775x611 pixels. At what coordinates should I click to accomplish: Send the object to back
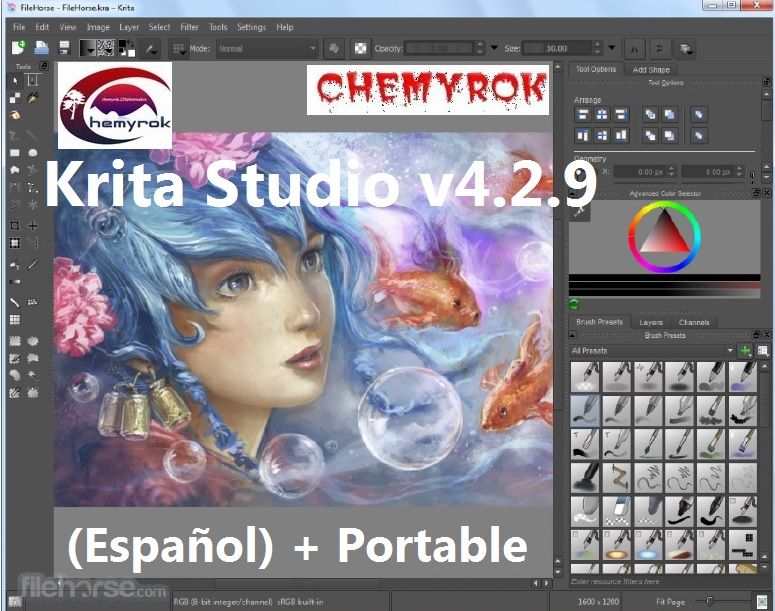(x=650, y=135)
